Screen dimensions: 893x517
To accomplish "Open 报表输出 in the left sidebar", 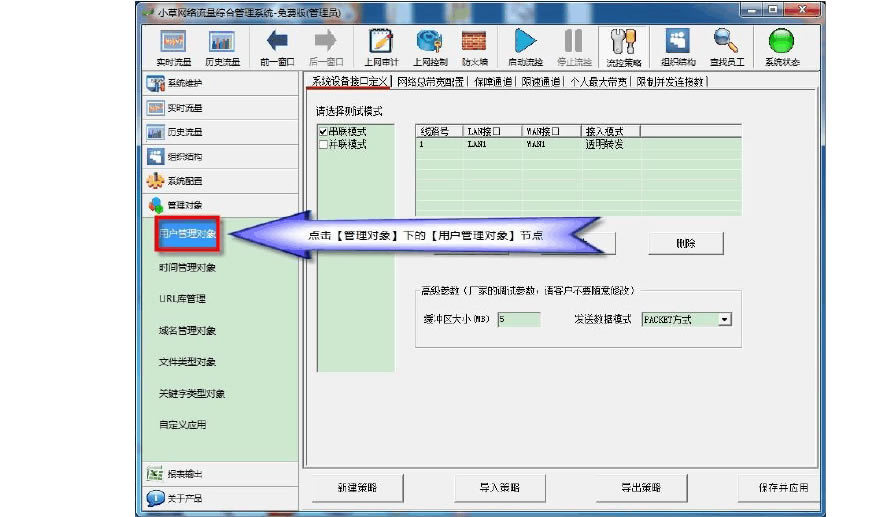I will [x=220, y=474].
